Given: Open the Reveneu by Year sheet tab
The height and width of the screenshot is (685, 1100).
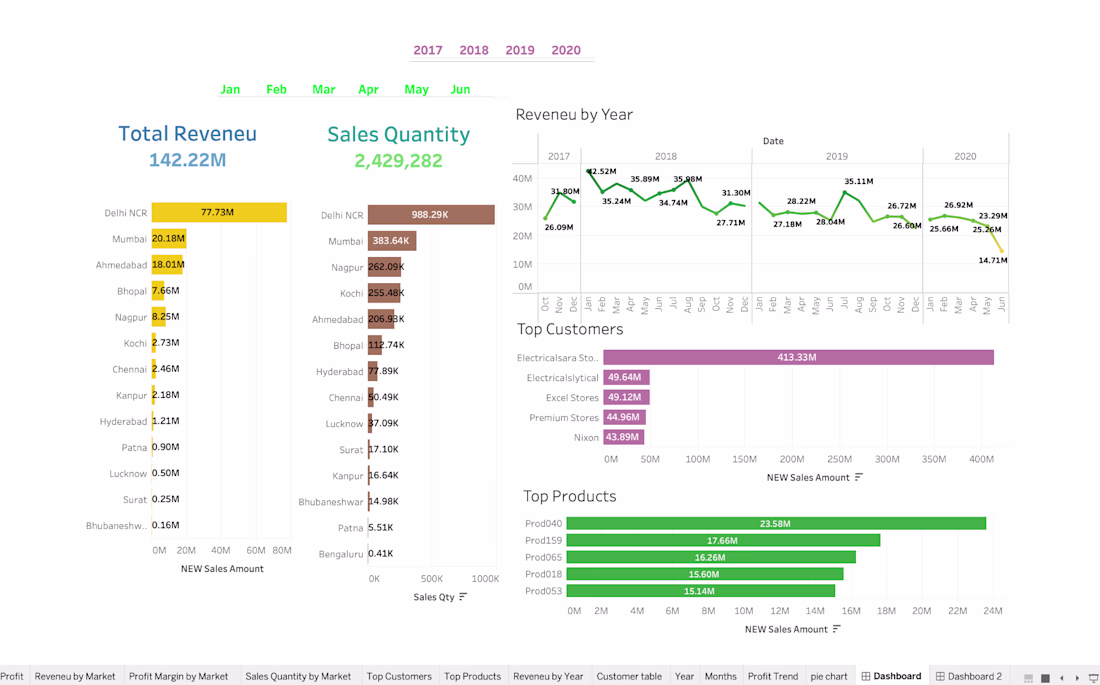Looking at the screenshot, I should pos(548,677).
